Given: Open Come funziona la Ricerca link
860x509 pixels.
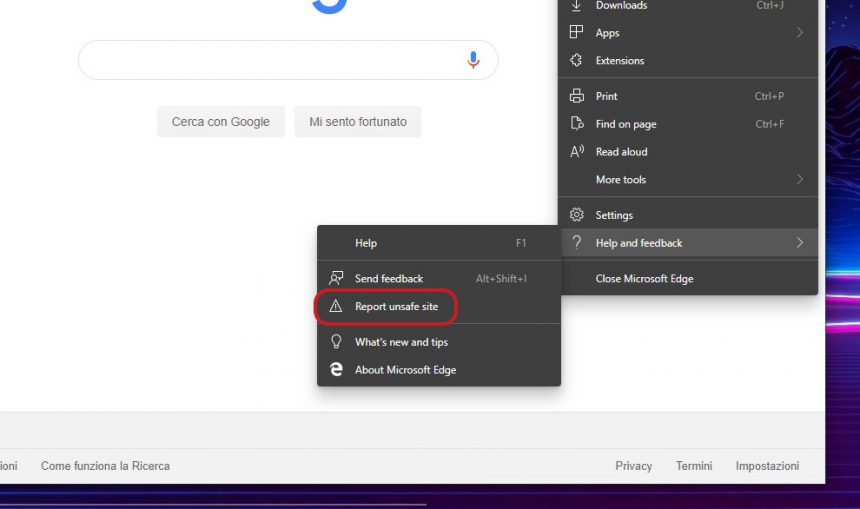Looking at the screenshot, I should (x=105, y=466).
